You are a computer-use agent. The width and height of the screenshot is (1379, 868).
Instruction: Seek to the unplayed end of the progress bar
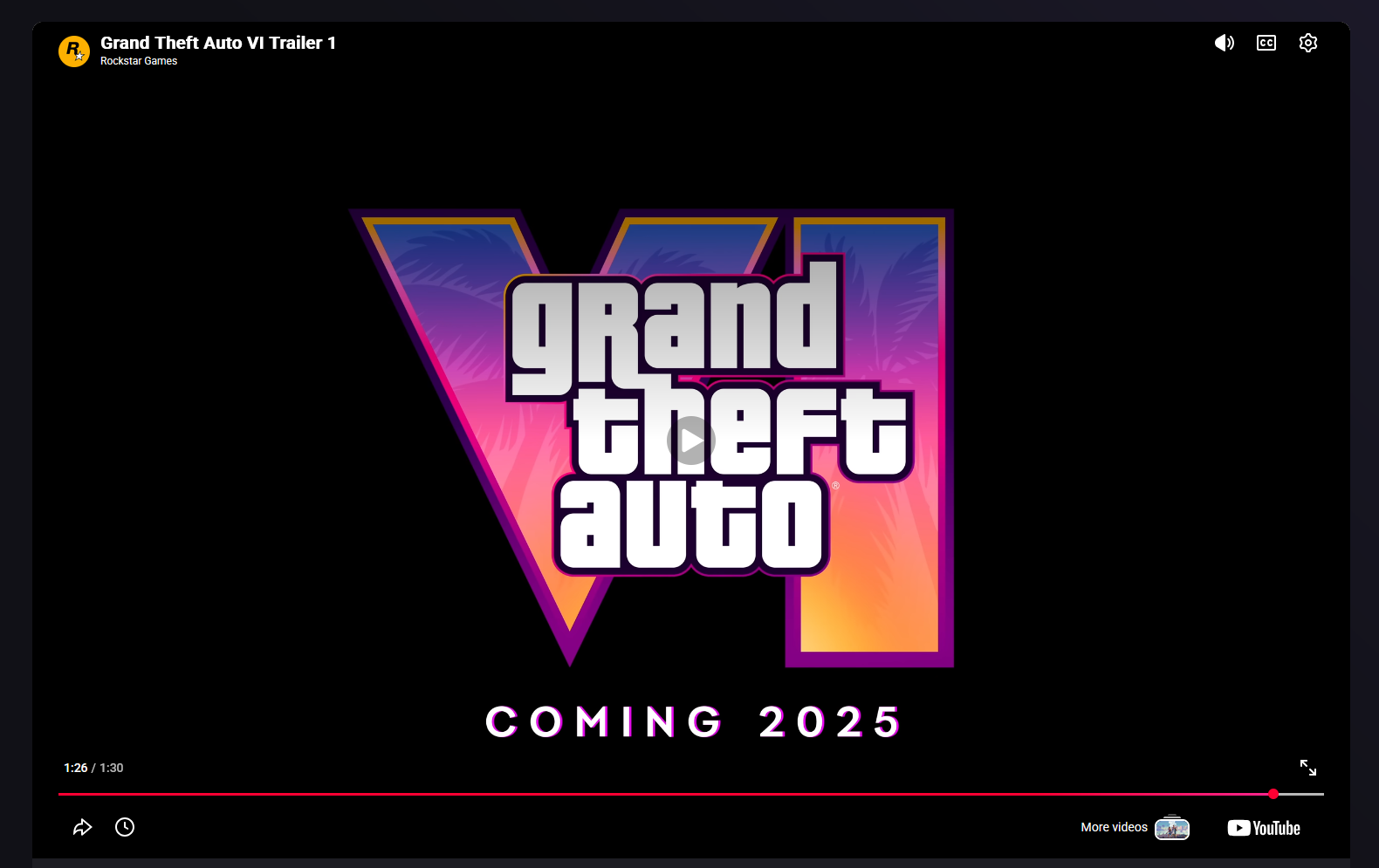tap(1302, 794)
